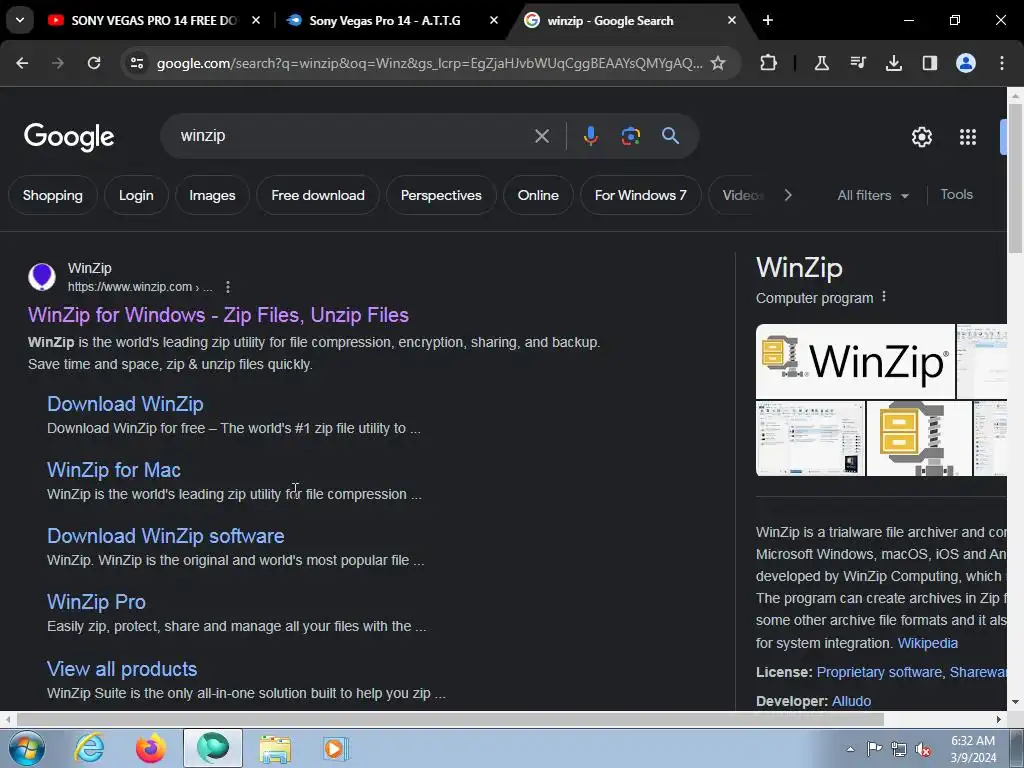Launch Internet Explorer from taskbar
1024x768 pixels.
89,748
